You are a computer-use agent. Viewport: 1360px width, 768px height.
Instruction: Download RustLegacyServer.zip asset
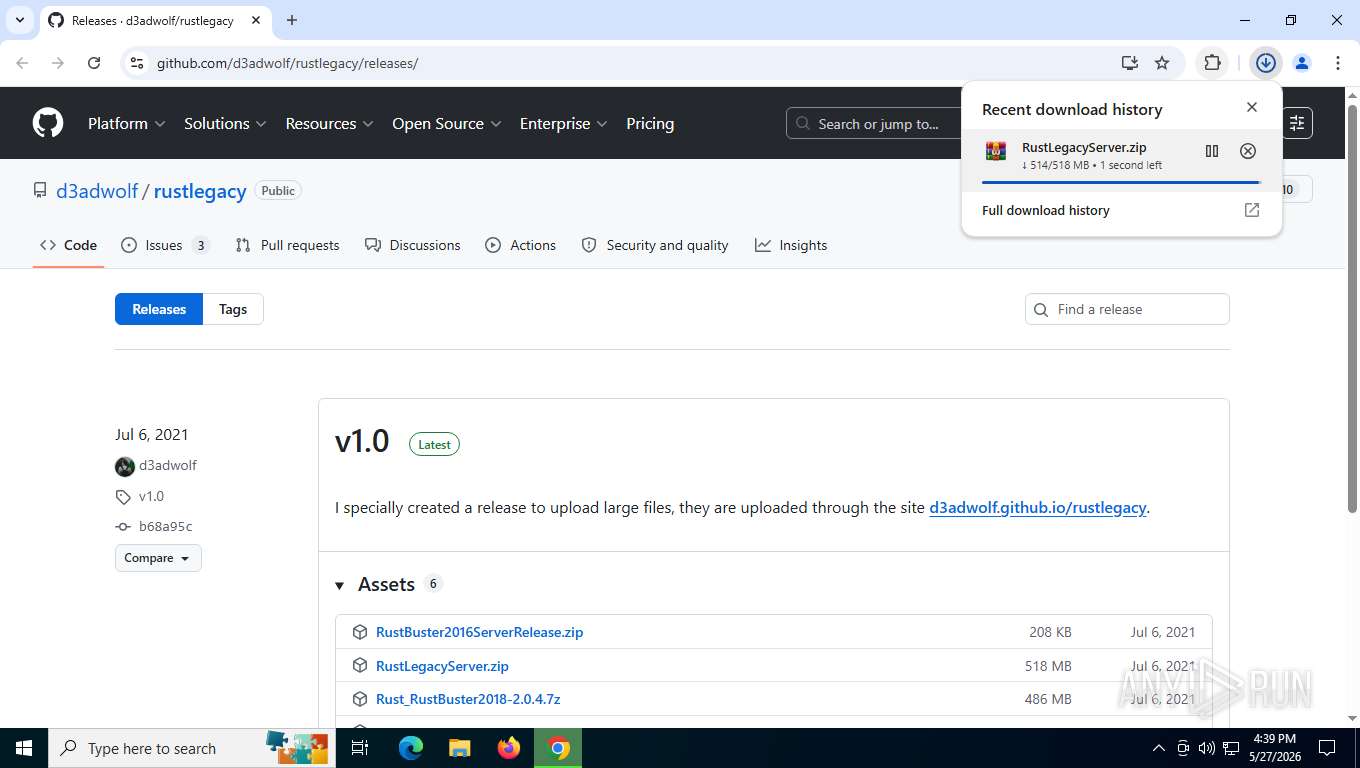point(442,666)
